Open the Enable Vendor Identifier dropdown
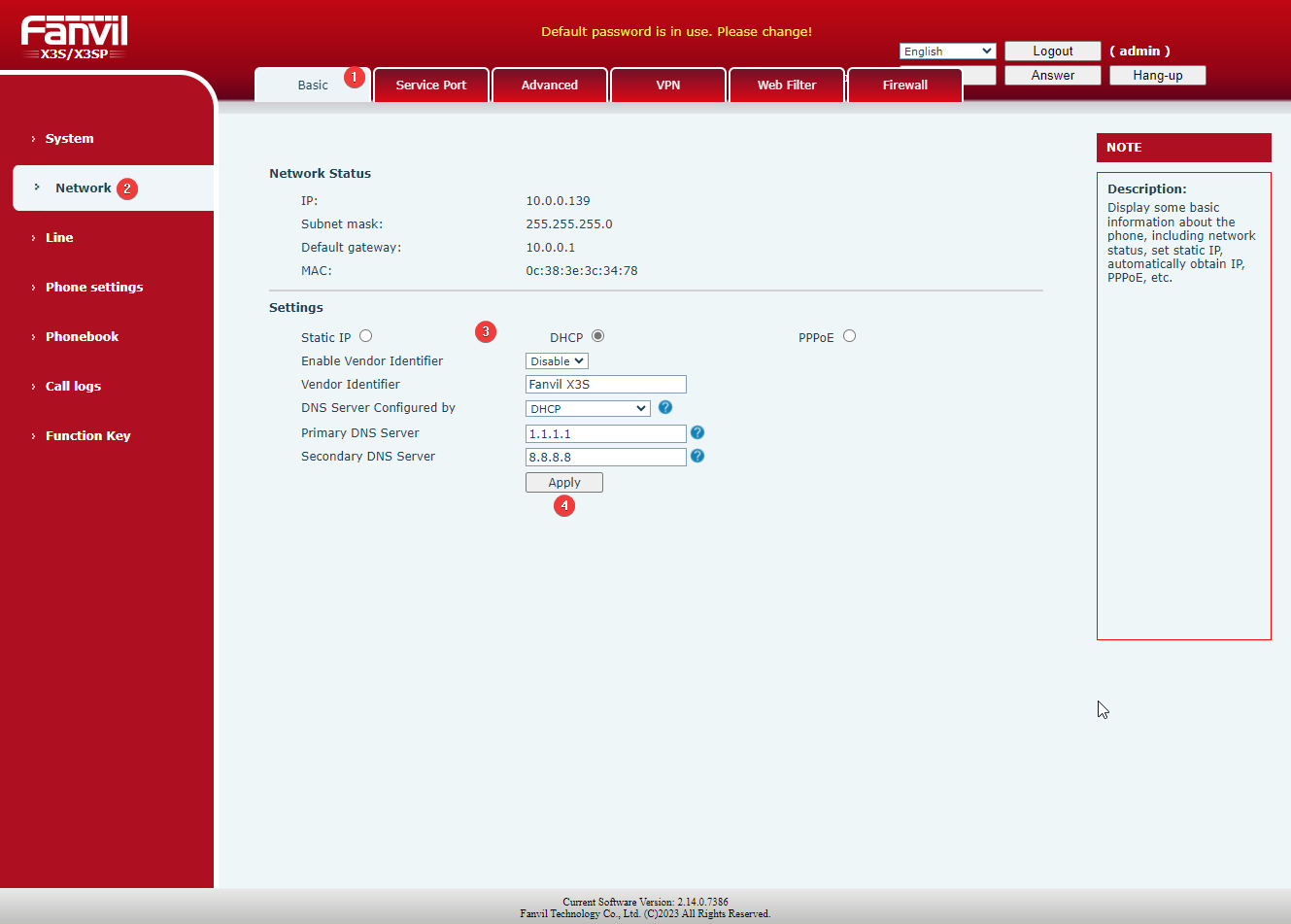 click(557, 361)
